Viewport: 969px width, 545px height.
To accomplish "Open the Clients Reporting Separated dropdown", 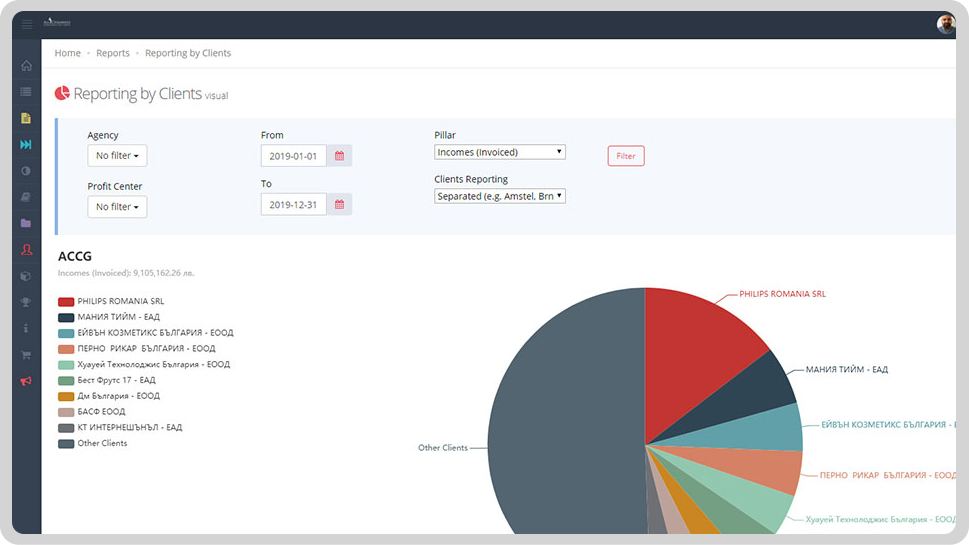I will [499, 196].
